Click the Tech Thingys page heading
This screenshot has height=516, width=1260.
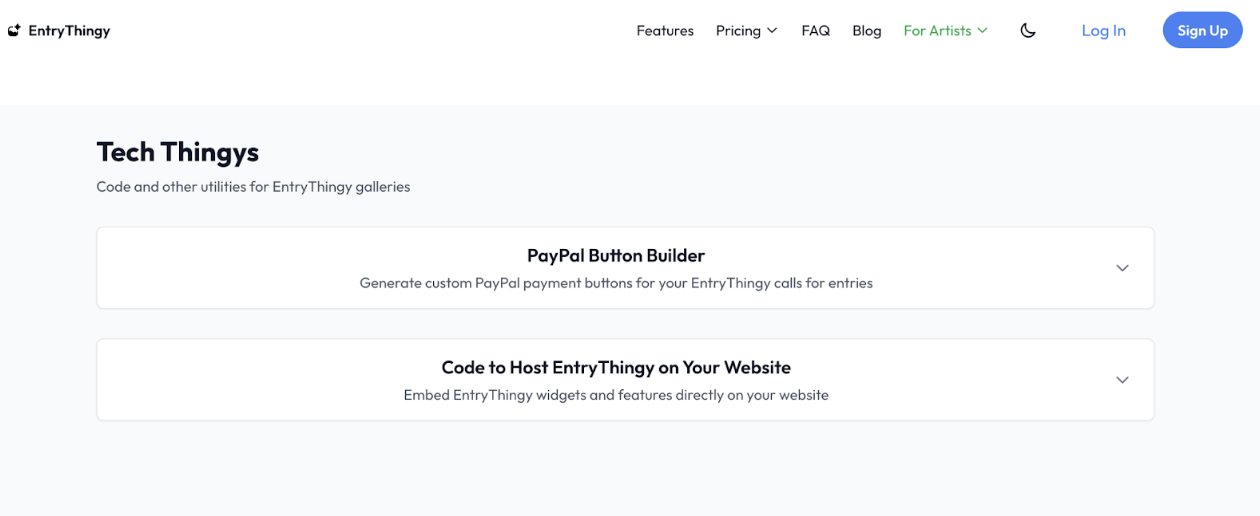(x=178, y=152)
